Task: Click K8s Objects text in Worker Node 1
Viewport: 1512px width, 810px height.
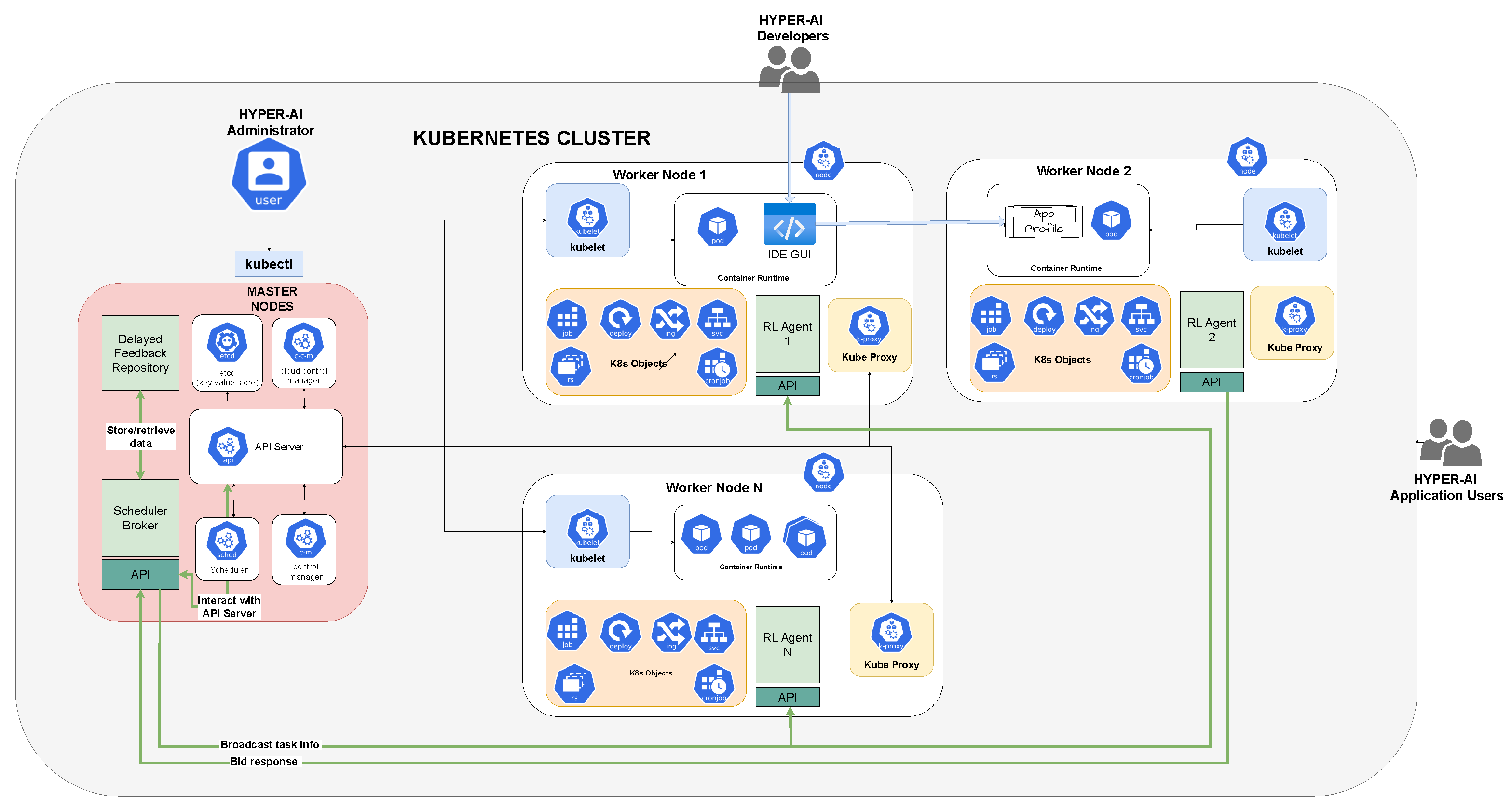Action: pyautogui.click(x=638, y=364)
